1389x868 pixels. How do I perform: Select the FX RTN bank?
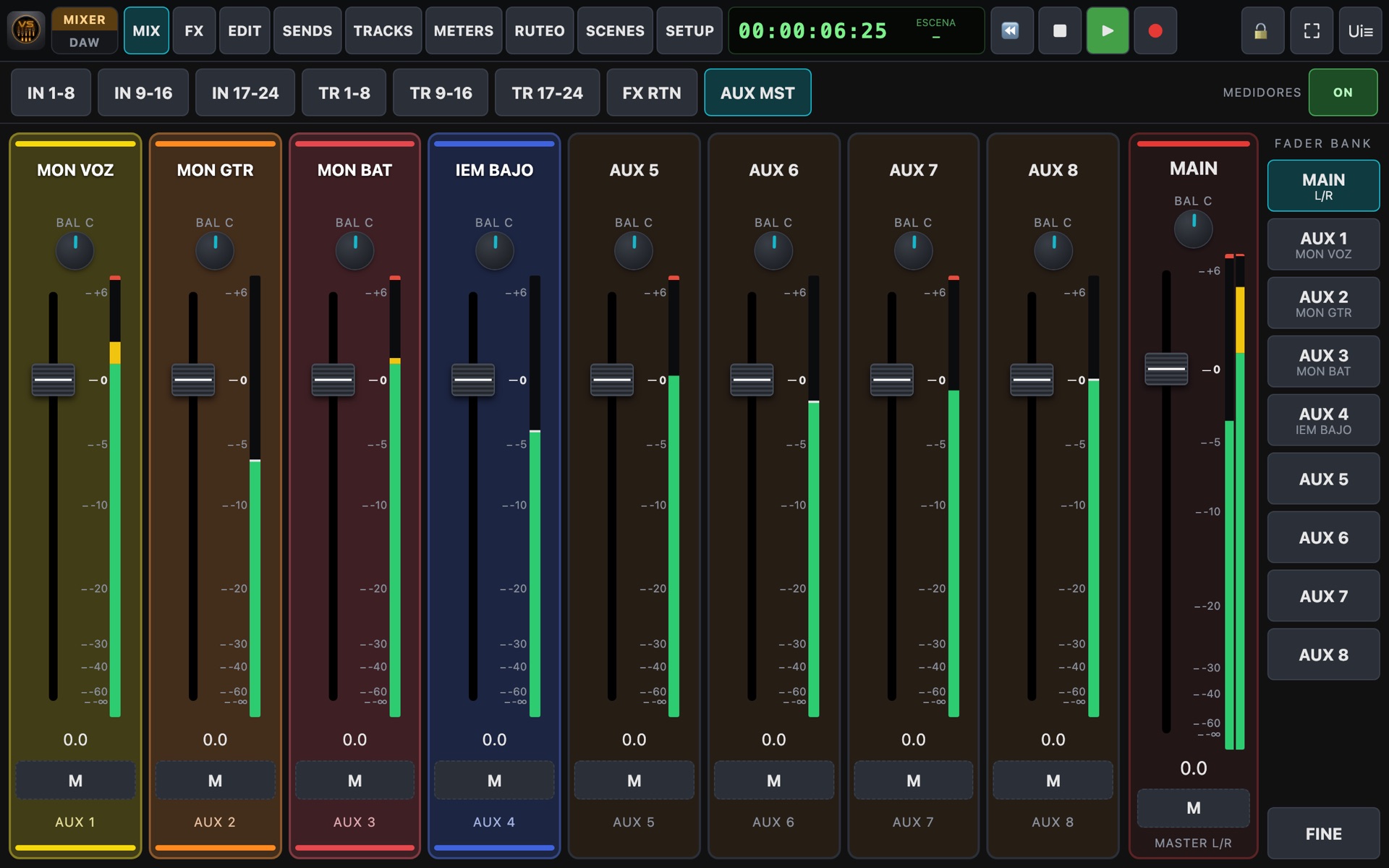652,93
